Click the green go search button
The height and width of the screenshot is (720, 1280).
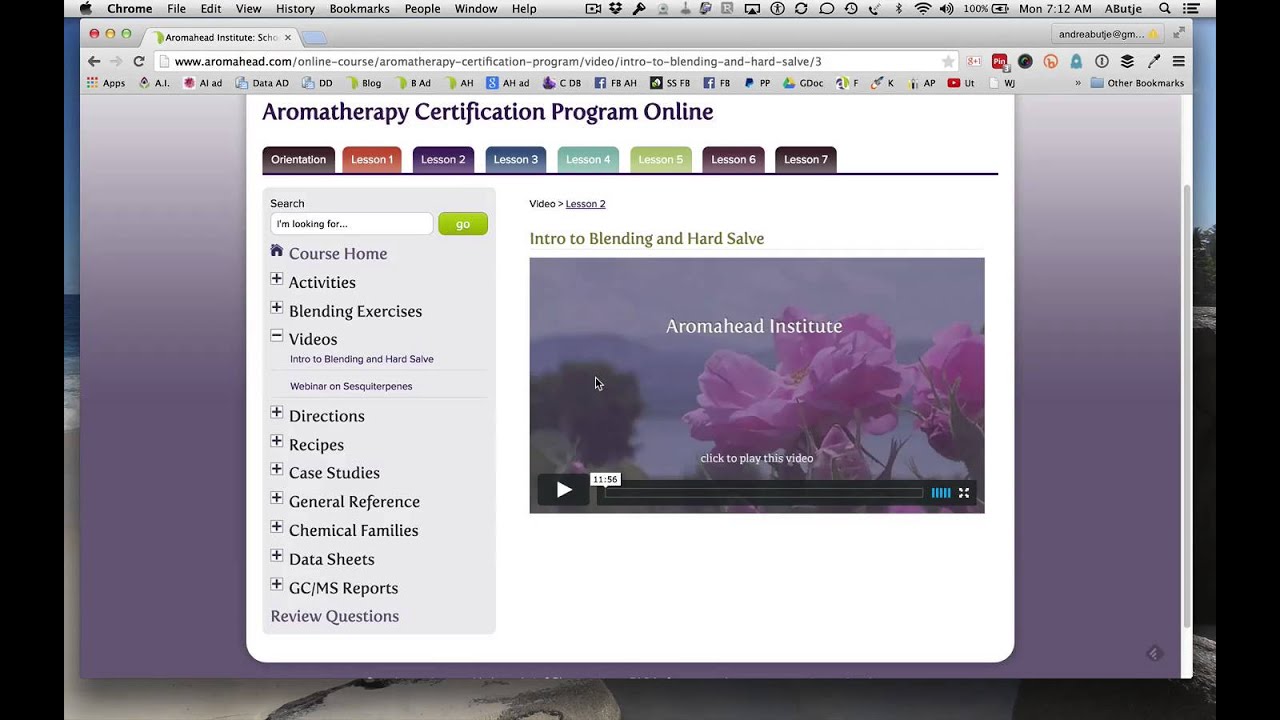[x=463, y=224]
